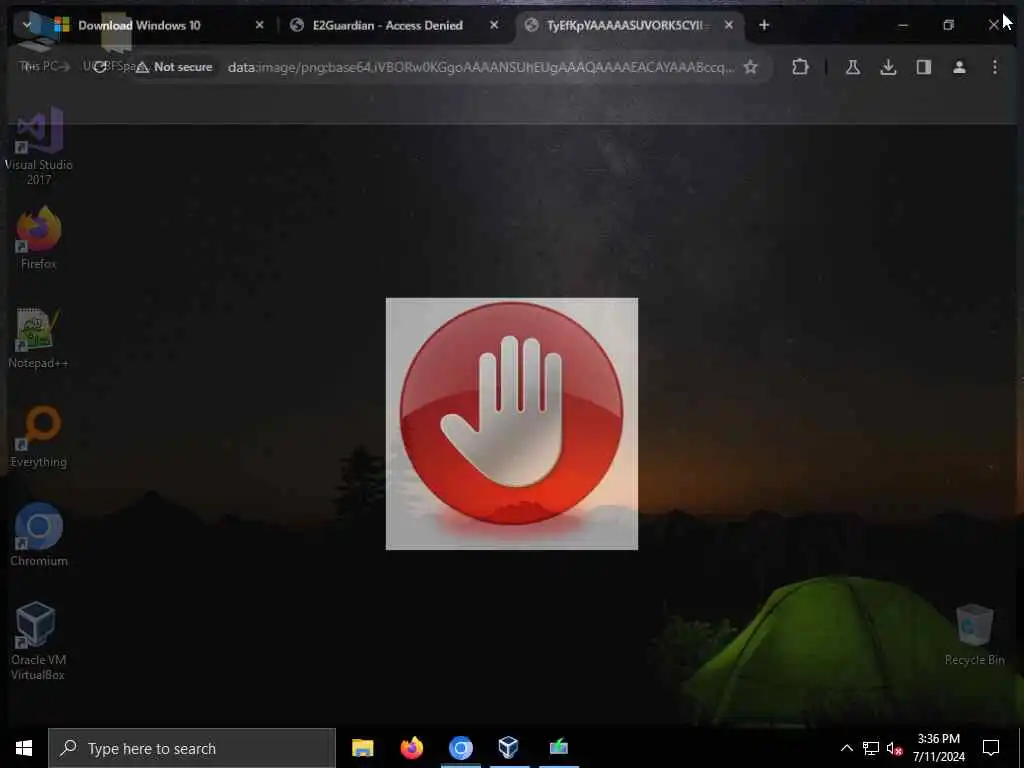Switch to Chromium on the taskbar
Viewport: 1024px width, 768px height.
(460, 748)
